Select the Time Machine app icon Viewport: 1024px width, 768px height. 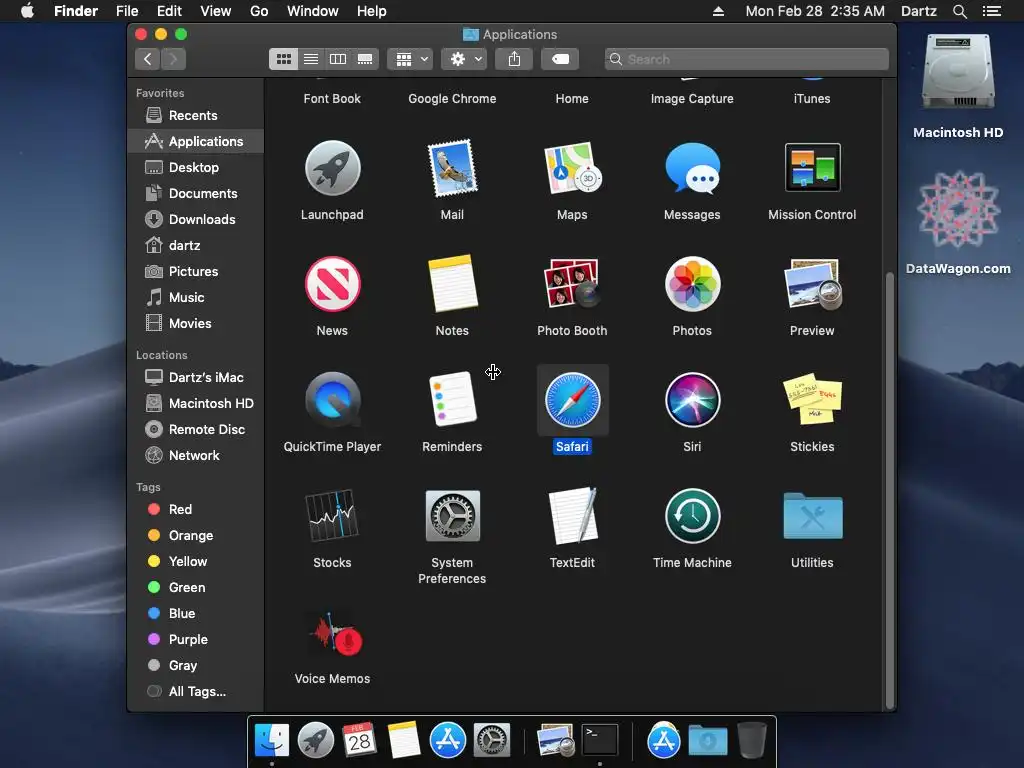click(692, 516)
